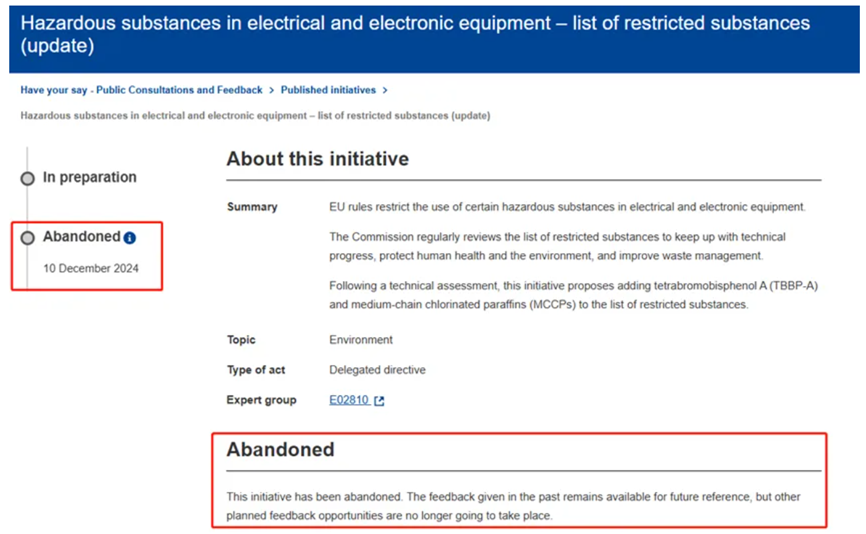Open Have your say breadcrumb link
The height and width of the screenshot is (534, 866).
[141, 90]
